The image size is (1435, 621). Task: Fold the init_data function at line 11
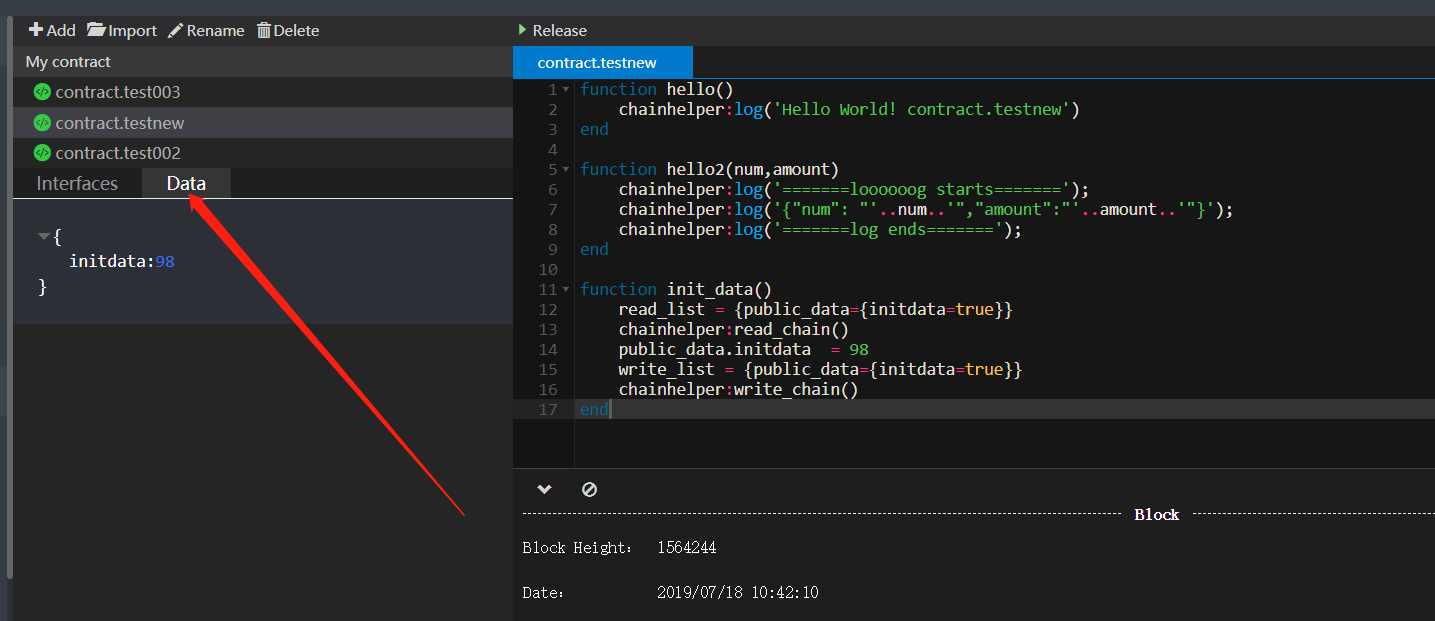click(x=568, y=290)
